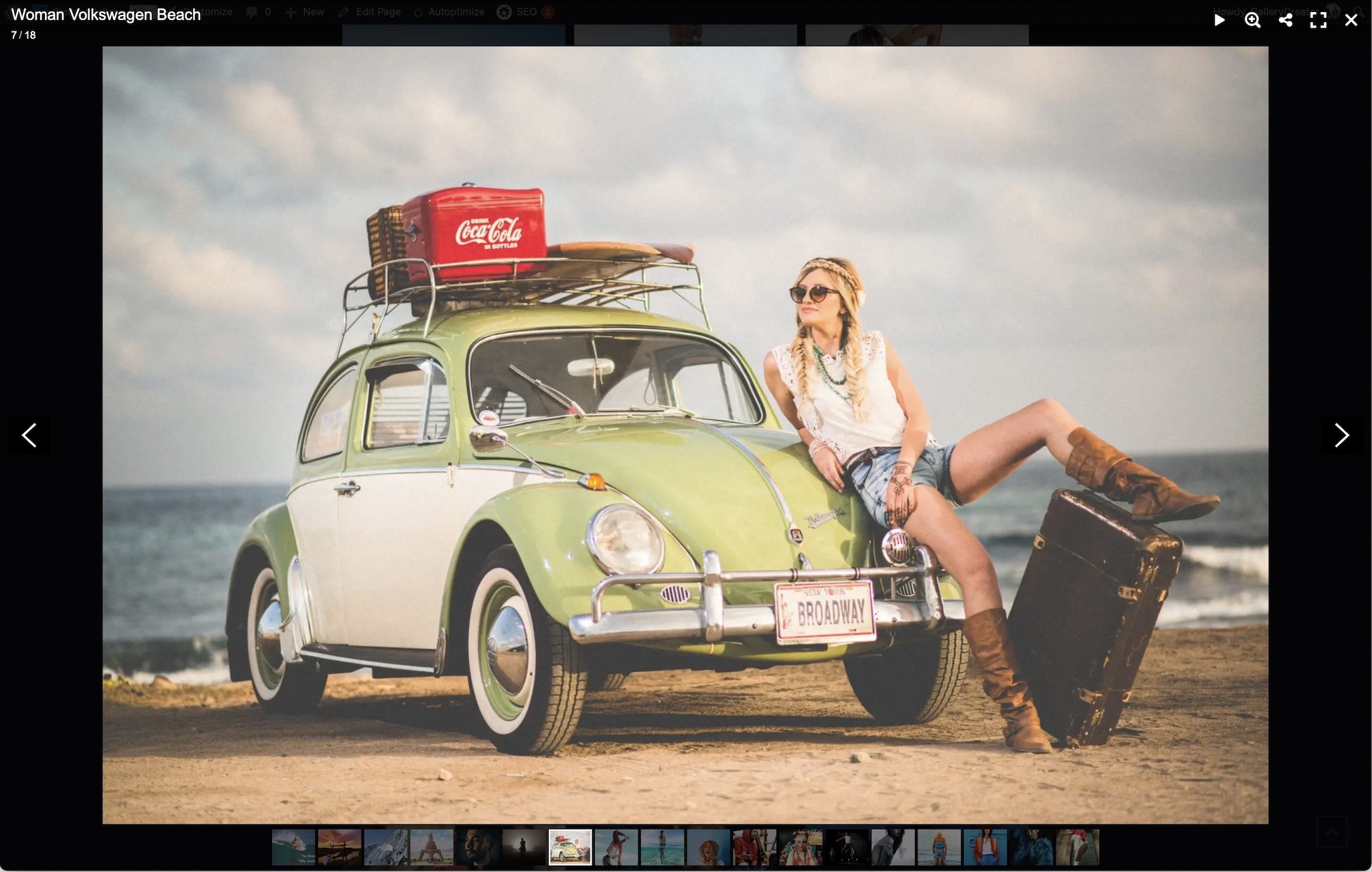1372x872 pixels.
Task: Select the highlighted Volkswagen Beetle thumbnail
Action: (x=570, y=847)
